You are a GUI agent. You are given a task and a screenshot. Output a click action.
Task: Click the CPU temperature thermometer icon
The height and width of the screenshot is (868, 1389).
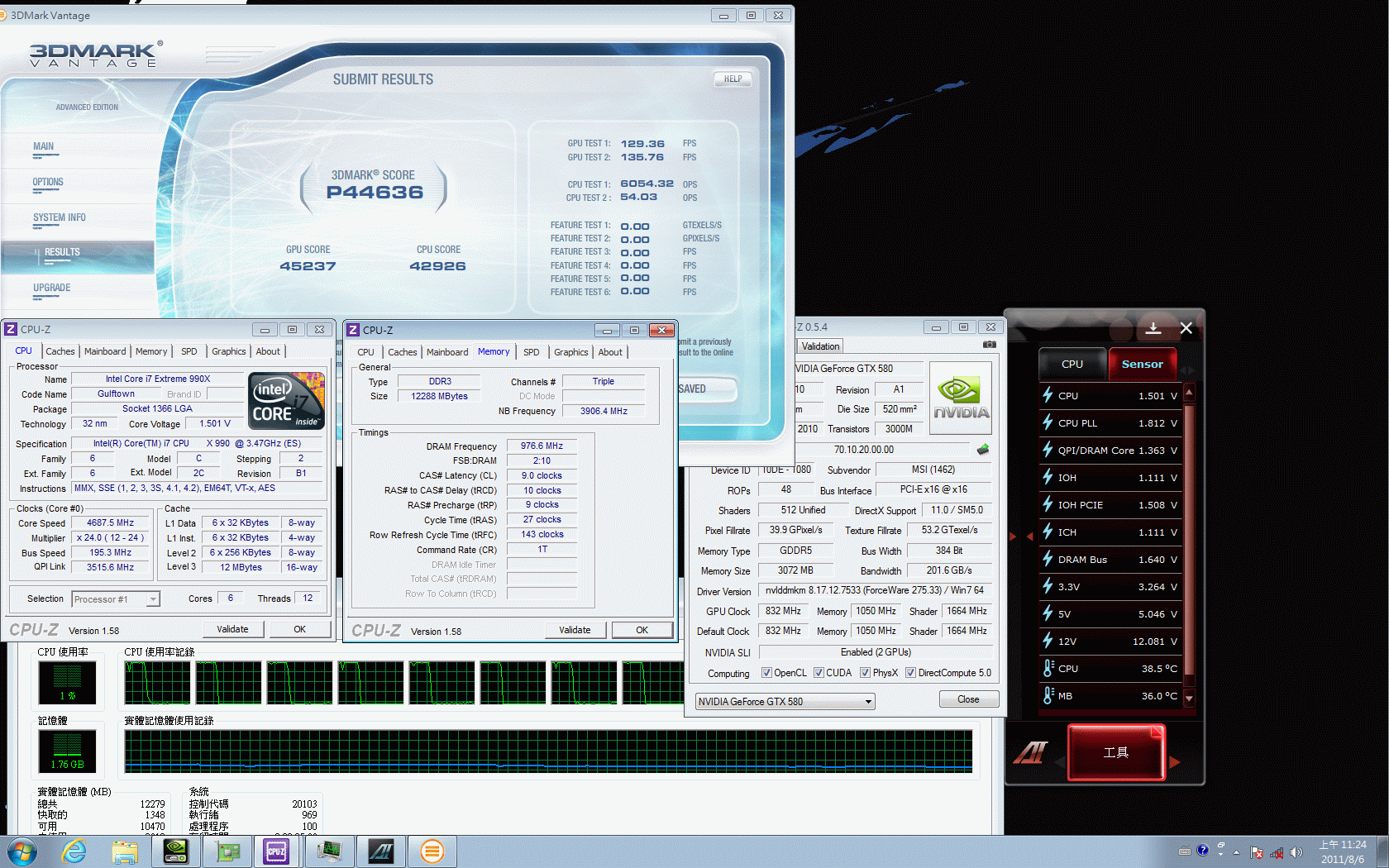click(1048, 668)
